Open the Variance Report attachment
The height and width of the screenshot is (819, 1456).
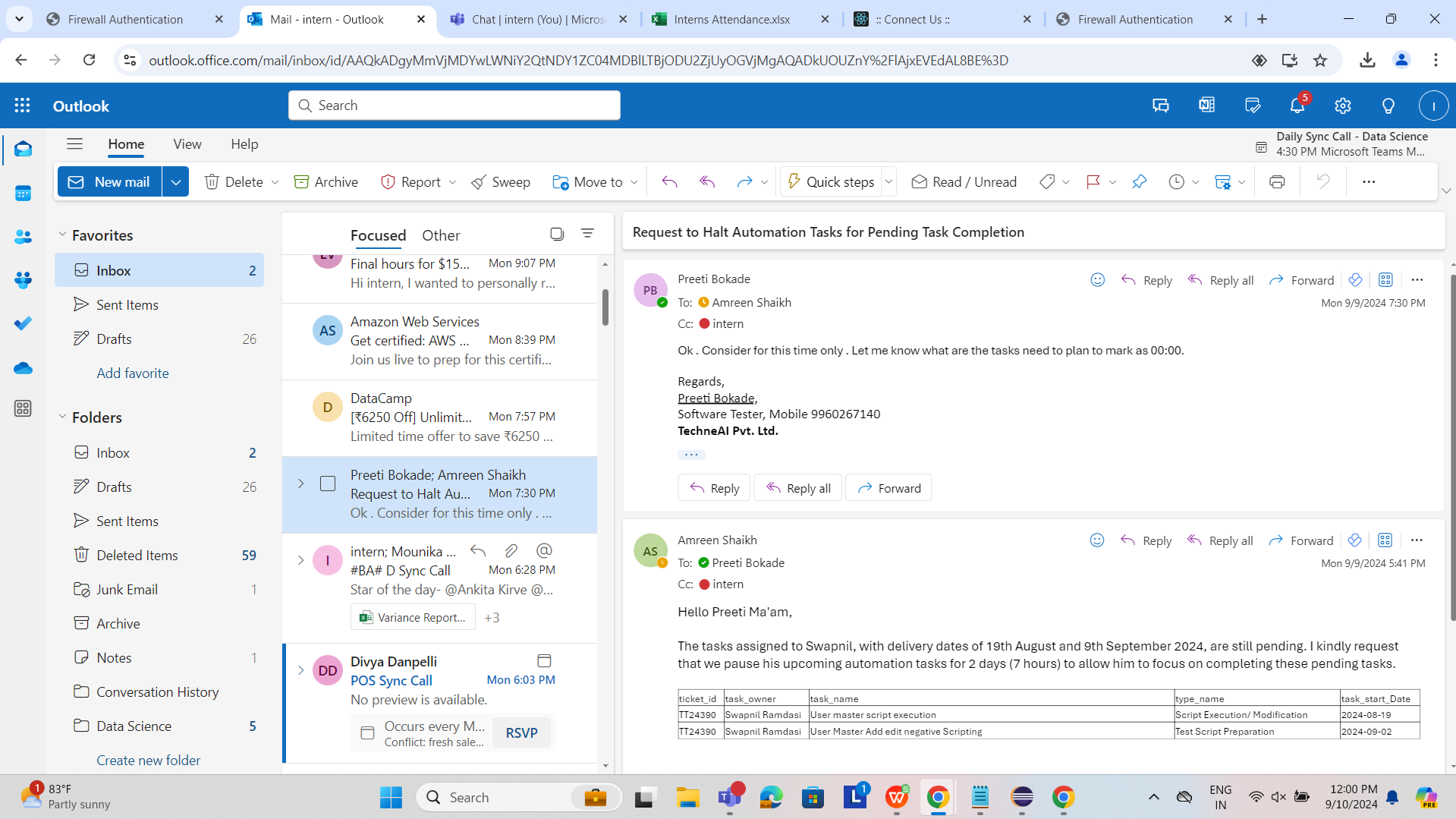click(413, 618)
